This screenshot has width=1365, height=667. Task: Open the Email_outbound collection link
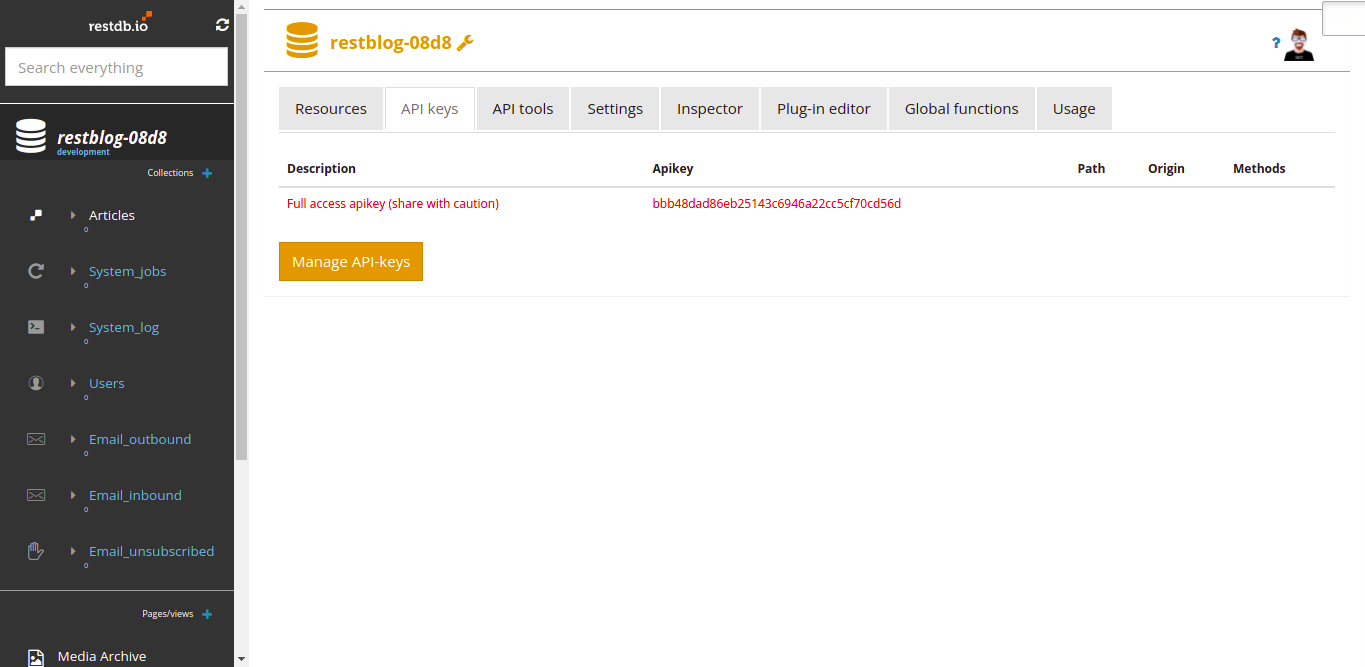140,439
